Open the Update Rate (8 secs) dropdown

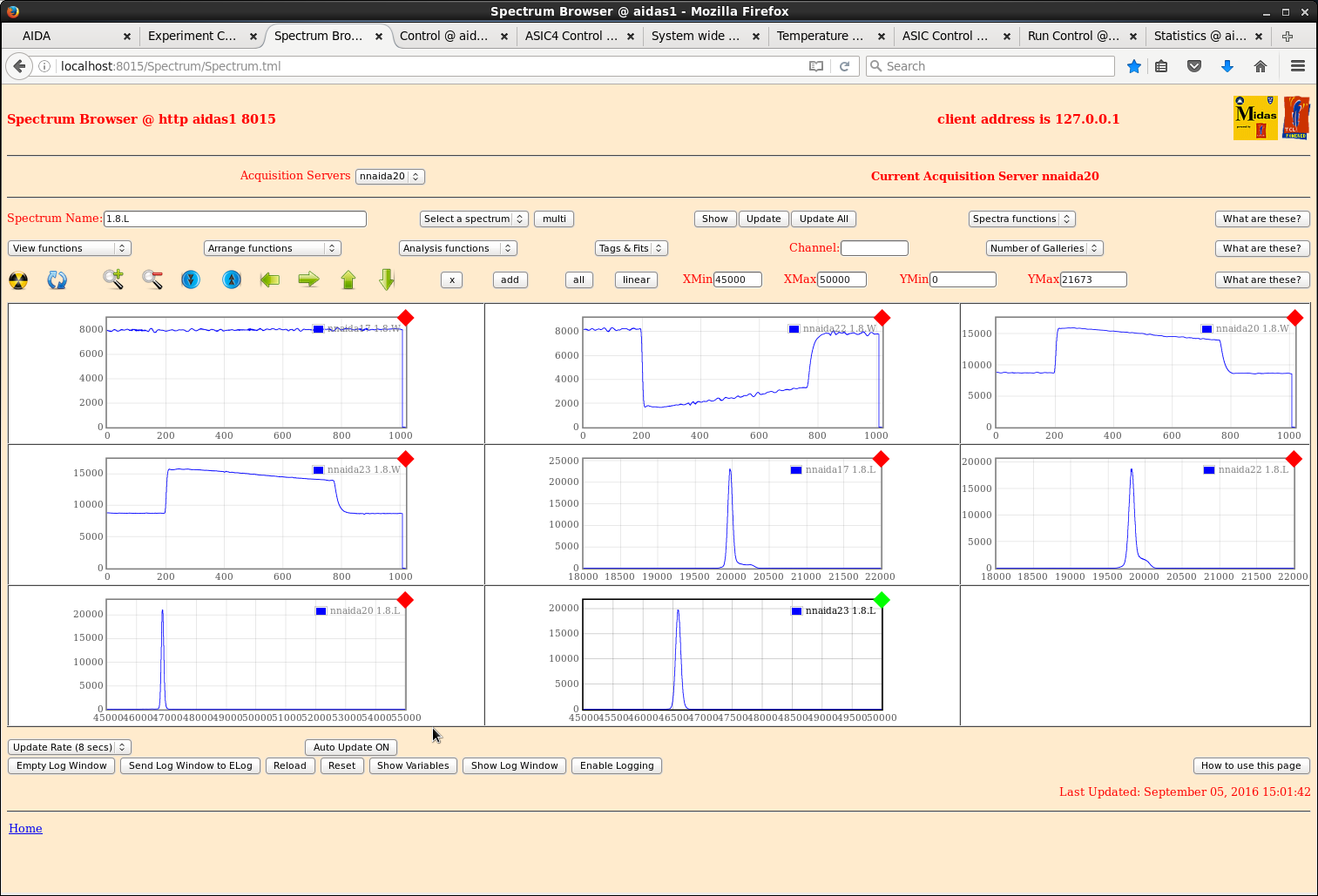coord(70,747)
